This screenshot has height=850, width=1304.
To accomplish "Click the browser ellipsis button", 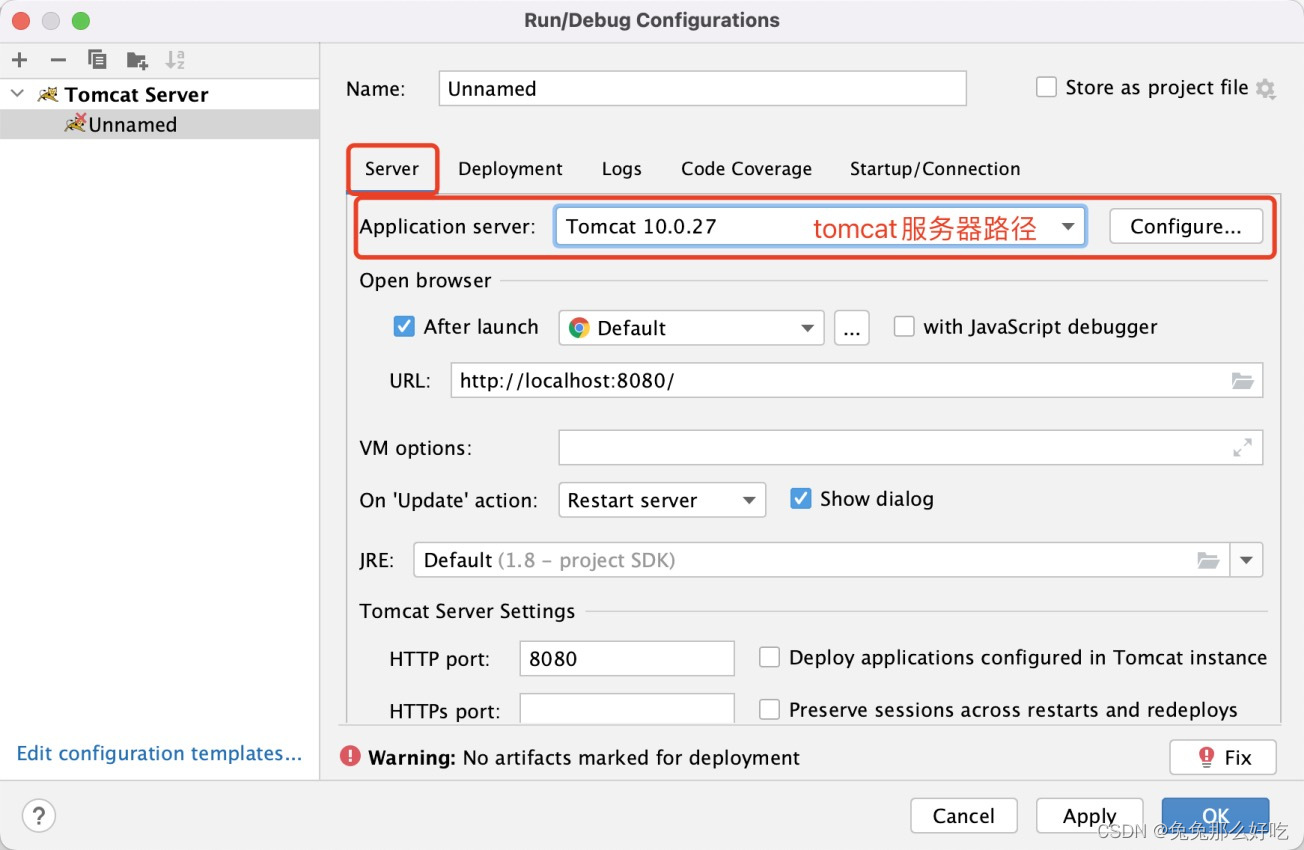I will pos(851,328).
